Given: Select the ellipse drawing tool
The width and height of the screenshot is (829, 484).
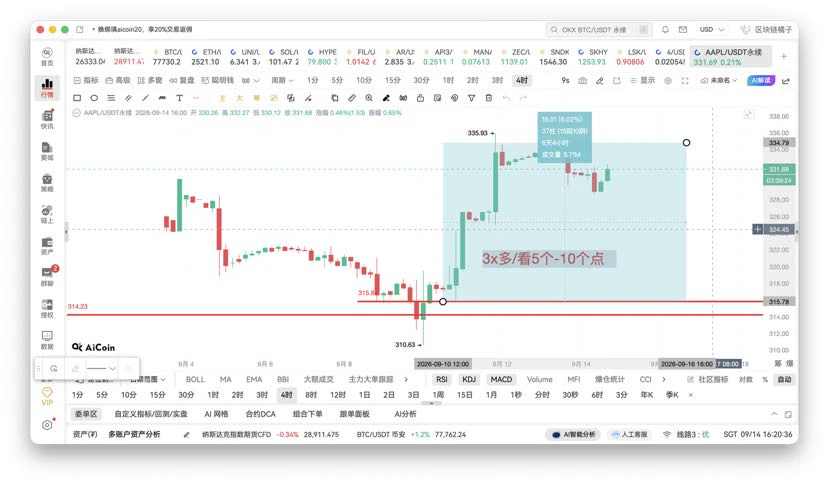Looking at the screenshot, I should [94, 98].
